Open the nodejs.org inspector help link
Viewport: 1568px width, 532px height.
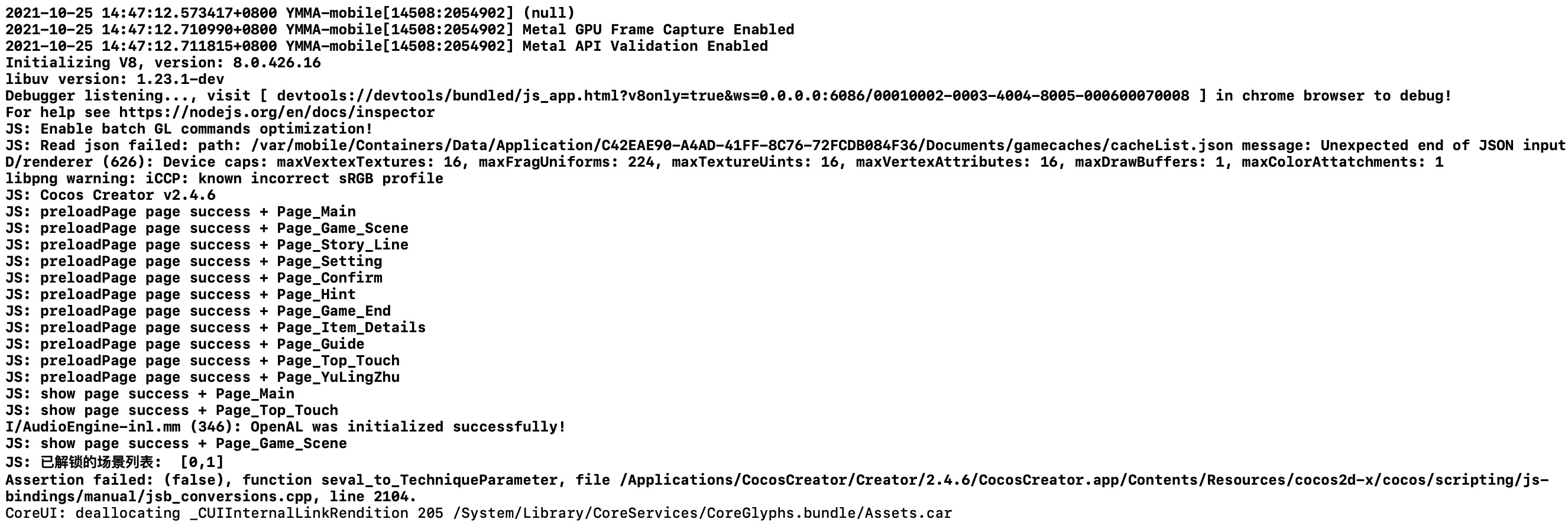tap(276, 113)
